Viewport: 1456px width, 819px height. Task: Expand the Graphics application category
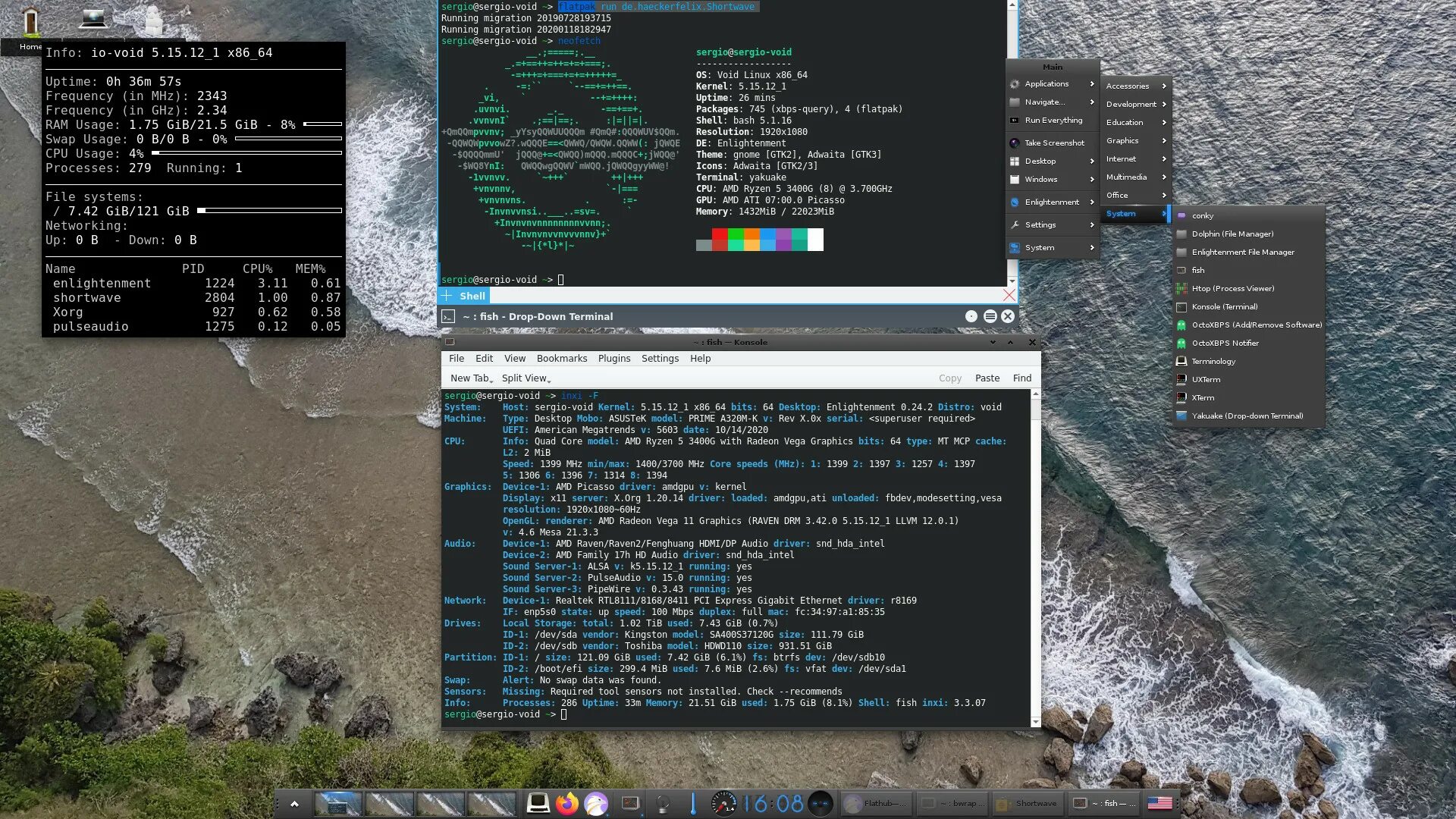click(1135, 140)
